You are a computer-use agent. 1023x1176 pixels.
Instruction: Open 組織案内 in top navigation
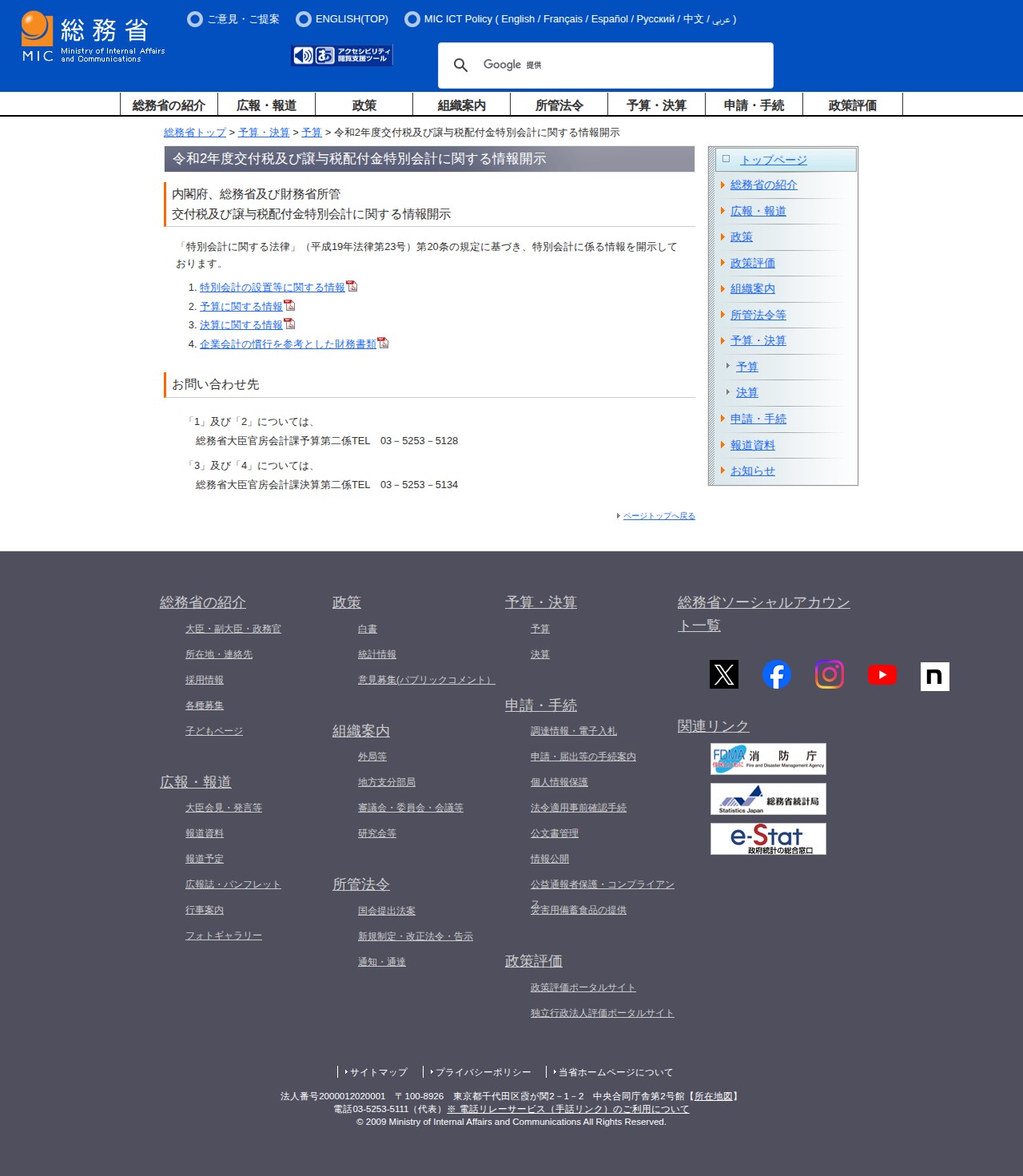coord(461,105)
